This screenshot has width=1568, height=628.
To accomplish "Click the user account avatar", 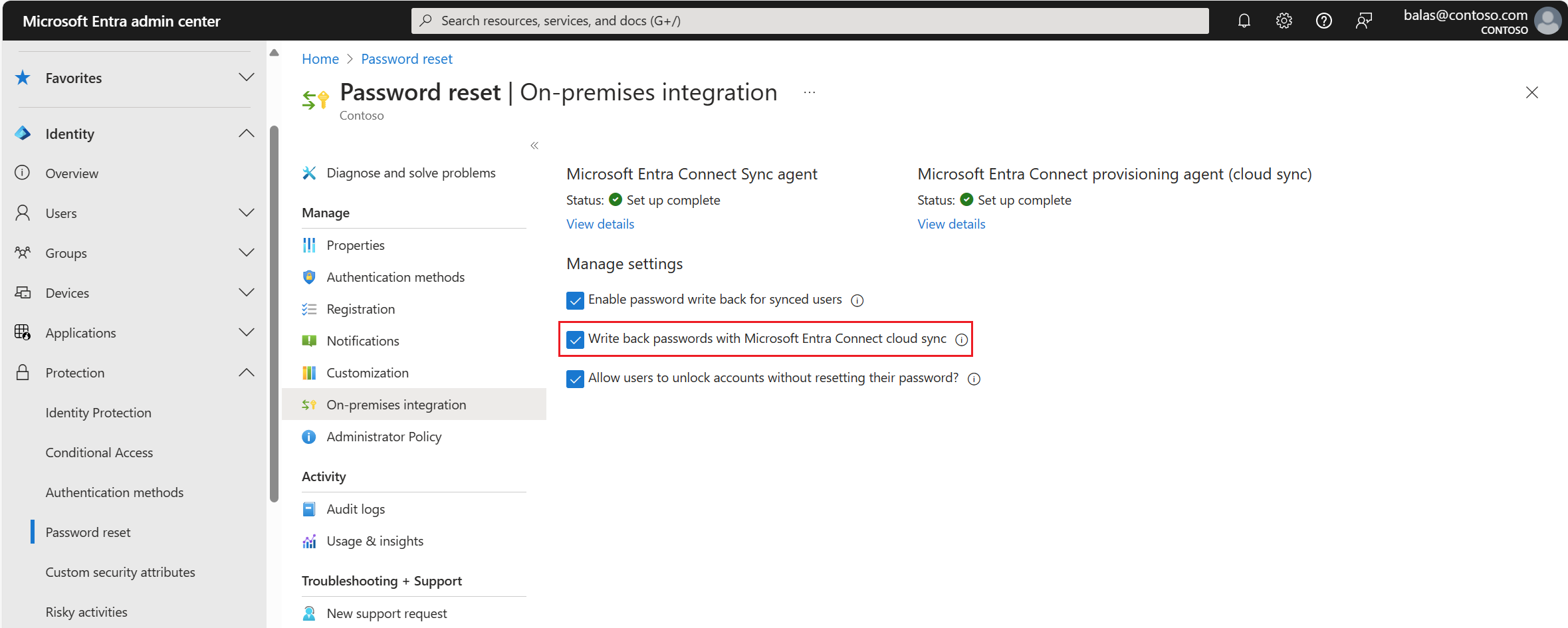I will click(1547, 21).
